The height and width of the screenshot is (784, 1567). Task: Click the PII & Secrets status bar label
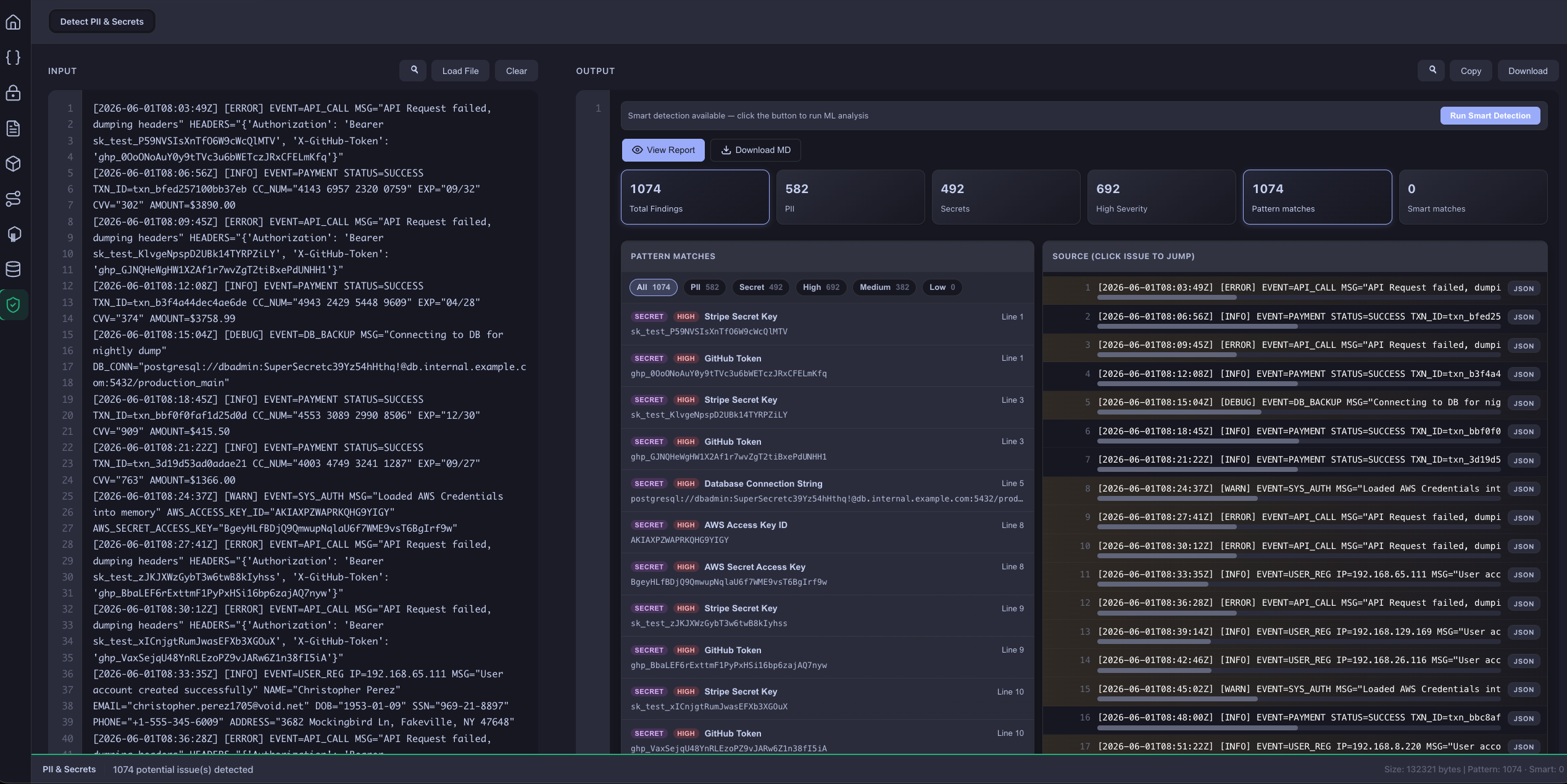tap(69, 770)
